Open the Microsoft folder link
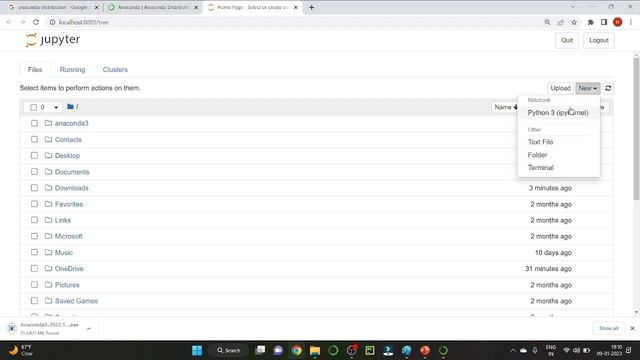Screen dimensions: 640x360 pyautogui.click(x=69, y=236)
